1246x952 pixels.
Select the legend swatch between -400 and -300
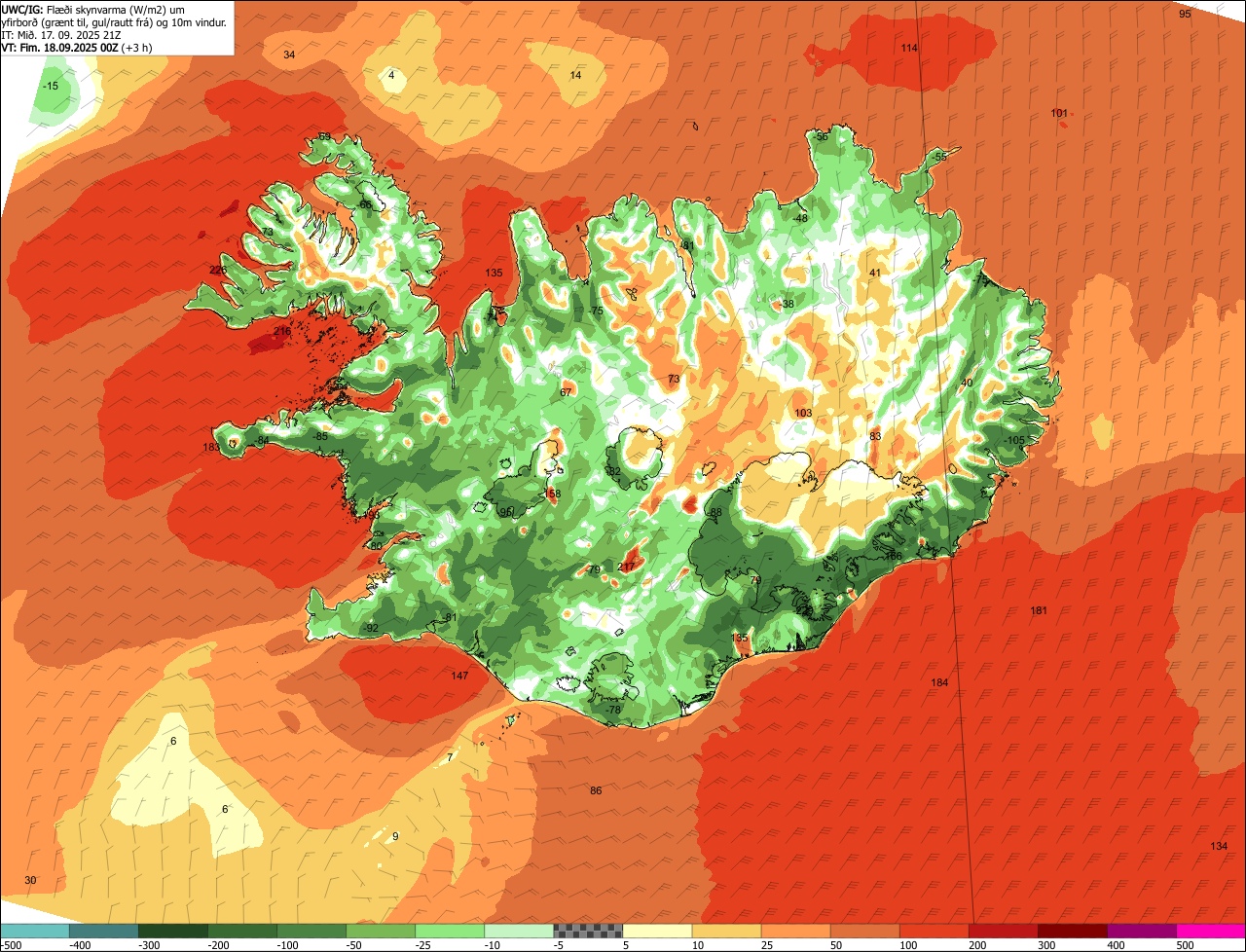[103, 931]
